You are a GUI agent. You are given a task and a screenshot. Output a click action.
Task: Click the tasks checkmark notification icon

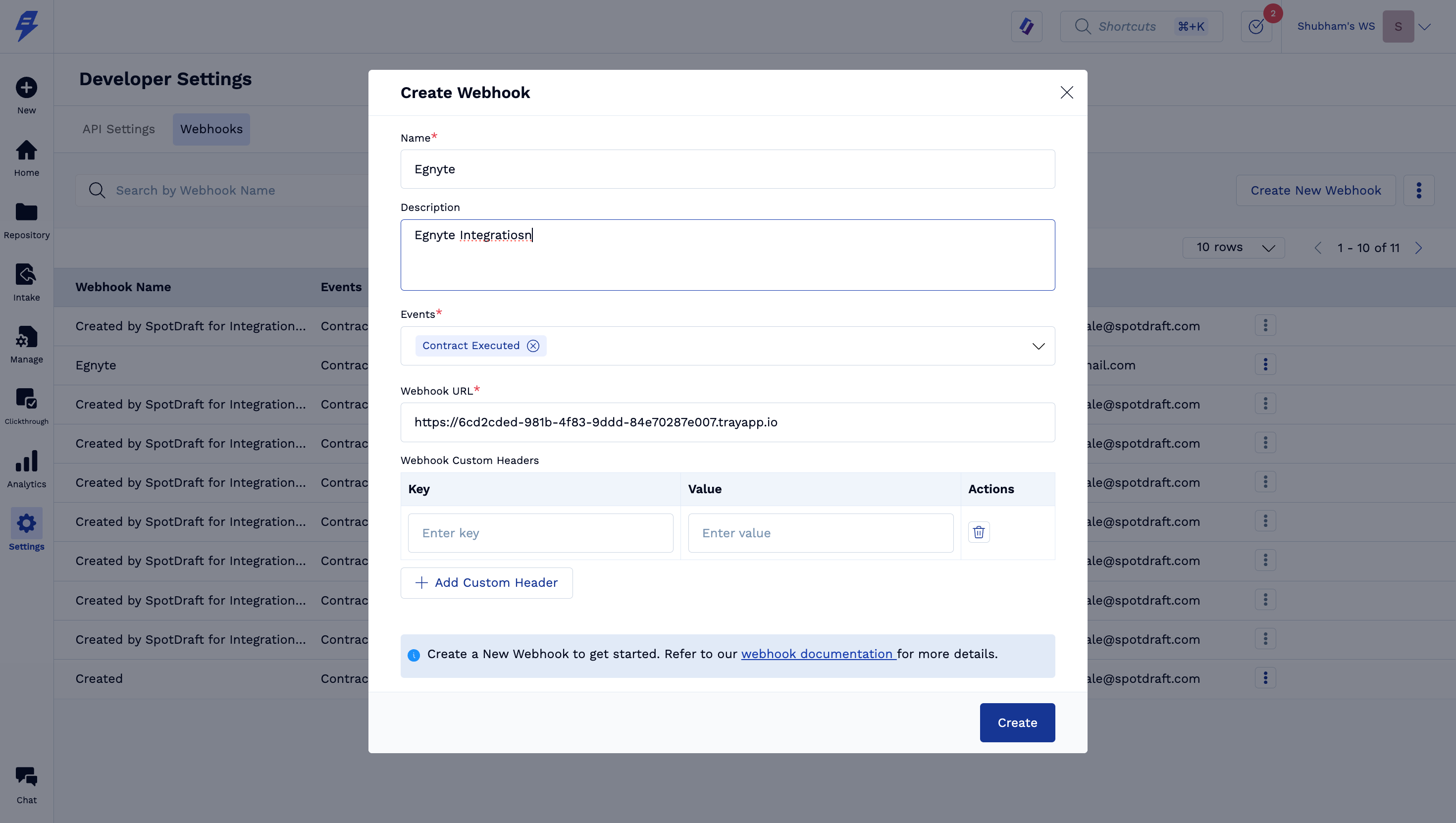point(1256,27)
